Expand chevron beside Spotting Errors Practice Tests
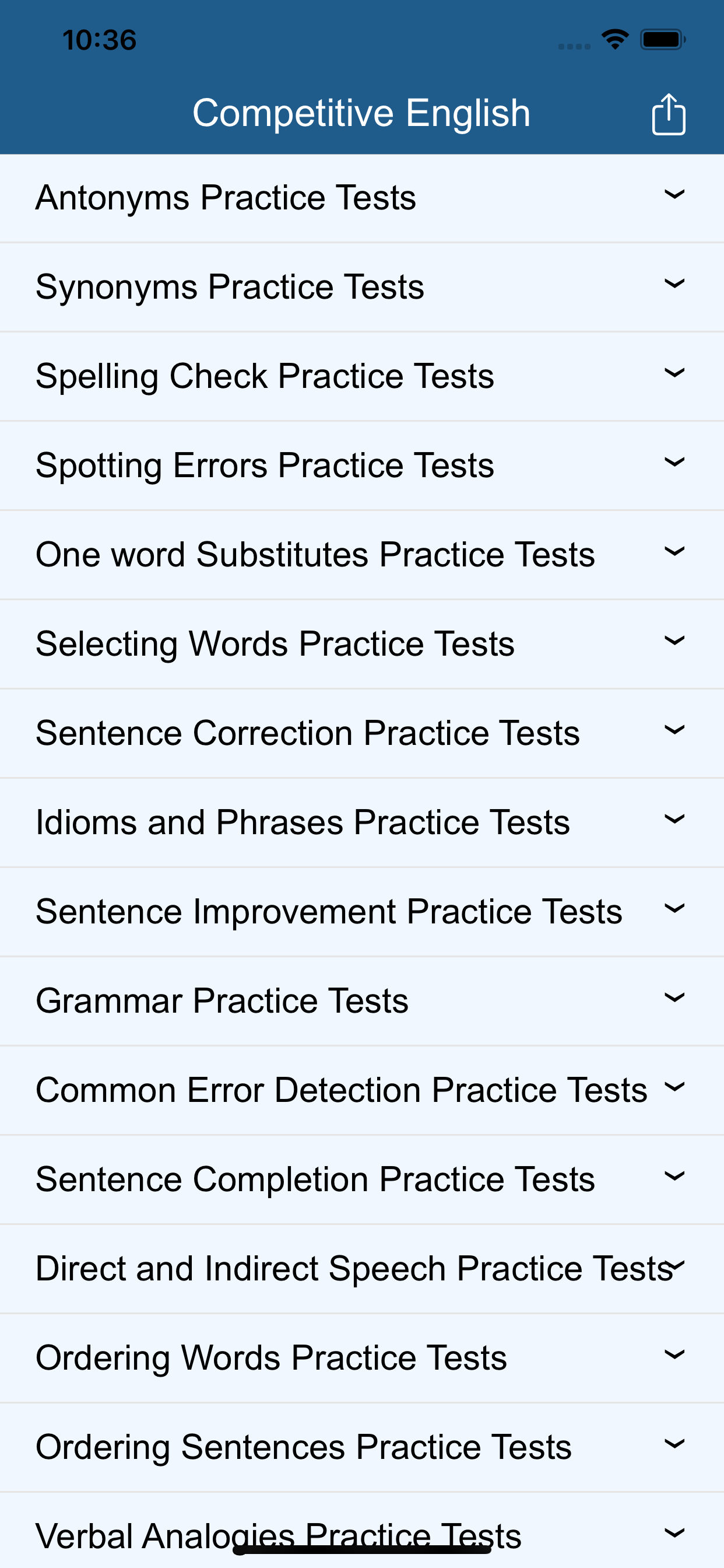This screenshot has height=1568, width=724. (x=674, y=463)
